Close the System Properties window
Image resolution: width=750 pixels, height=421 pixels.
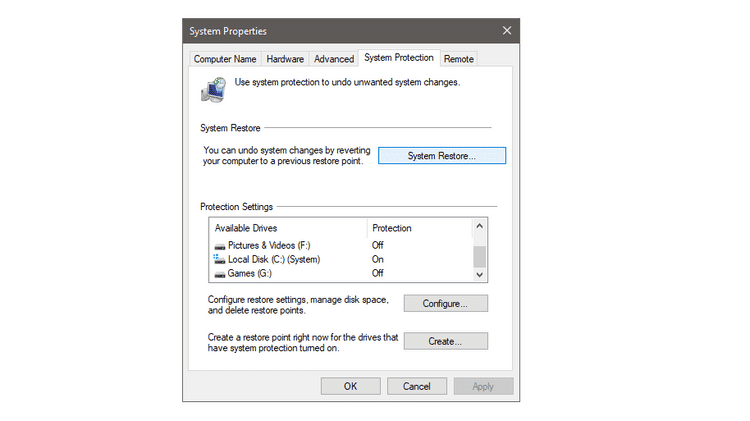[507, 31]
